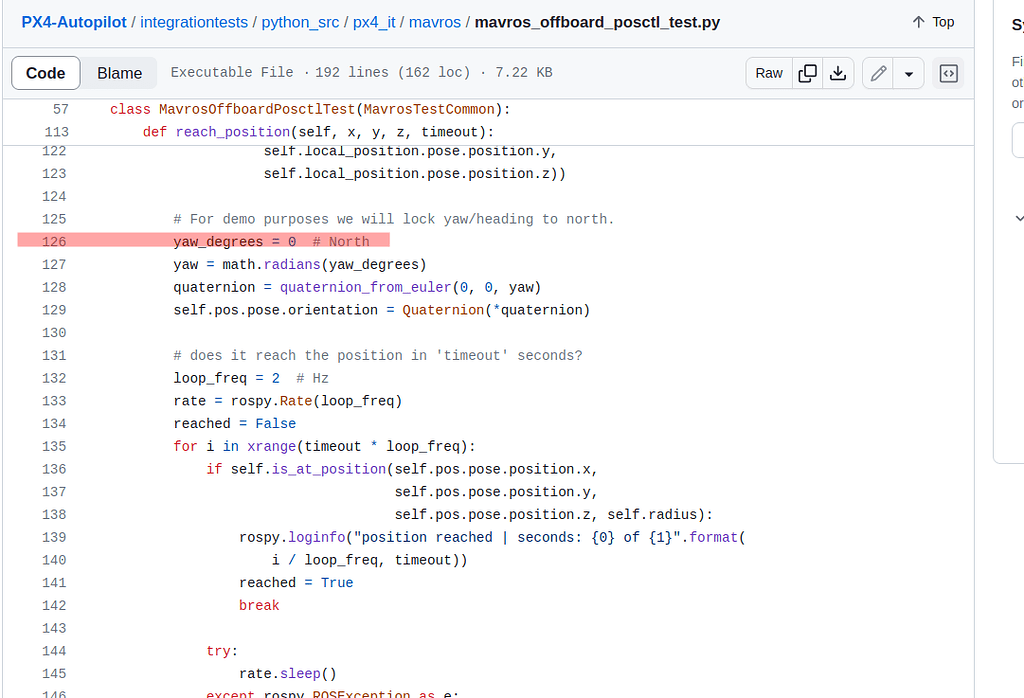Navigate to python_src breadcrumb folder
This screenshot has height=698, width=1024.
pos(300,22)
